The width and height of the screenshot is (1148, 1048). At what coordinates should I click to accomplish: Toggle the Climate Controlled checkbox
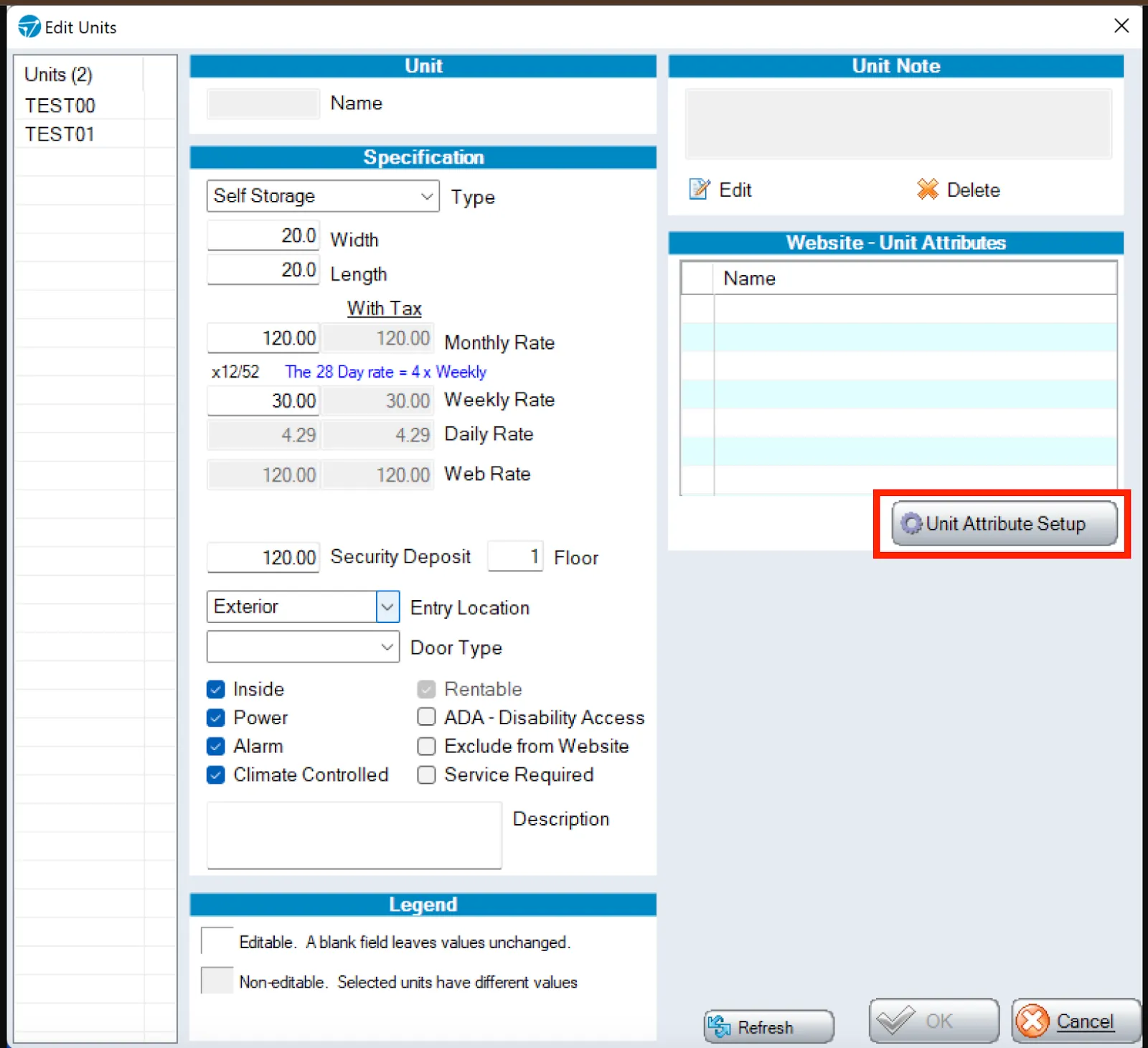coord(216,775)
